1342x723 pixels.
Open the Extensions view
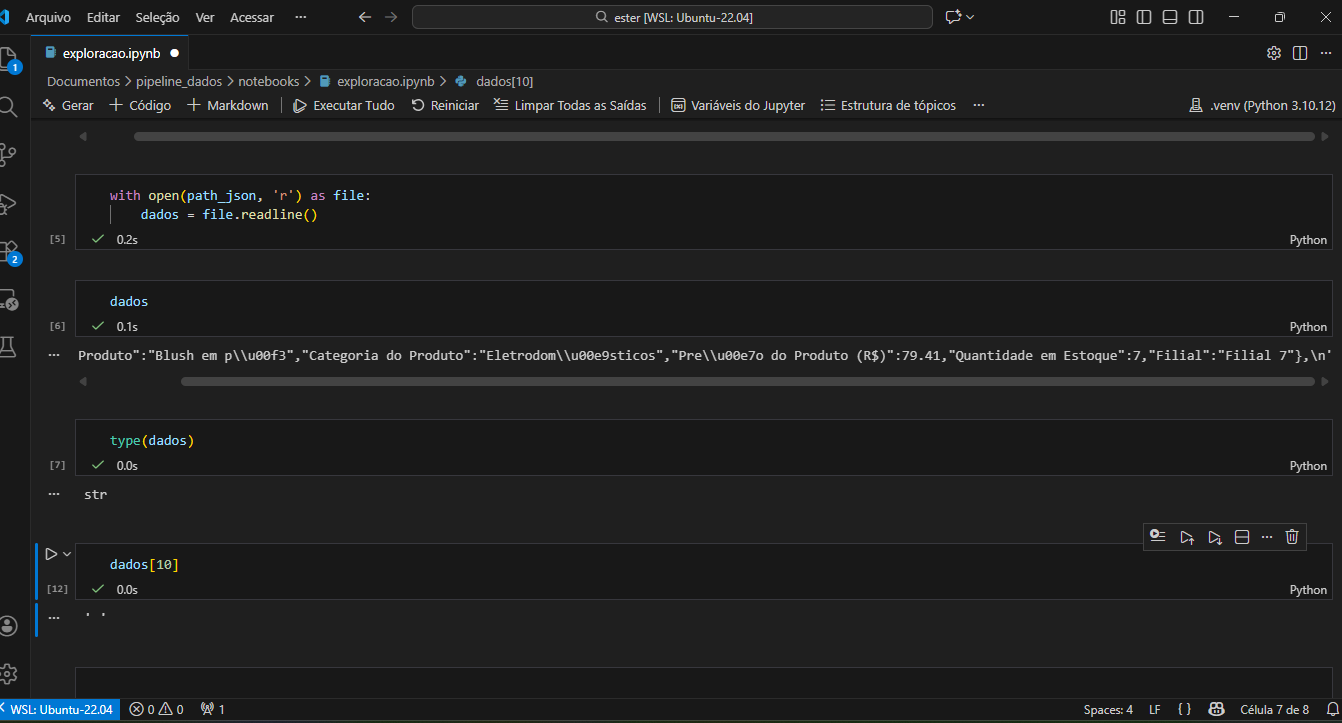(x=8, y=250)
